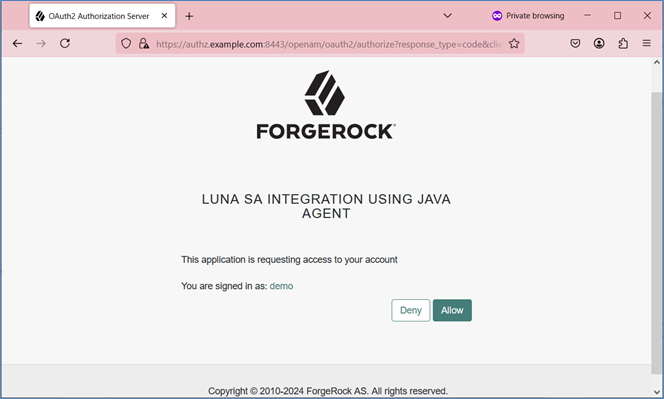Maximize the browser window
Image resolution: width=664 pixels, height=399 pixels.
617,16
